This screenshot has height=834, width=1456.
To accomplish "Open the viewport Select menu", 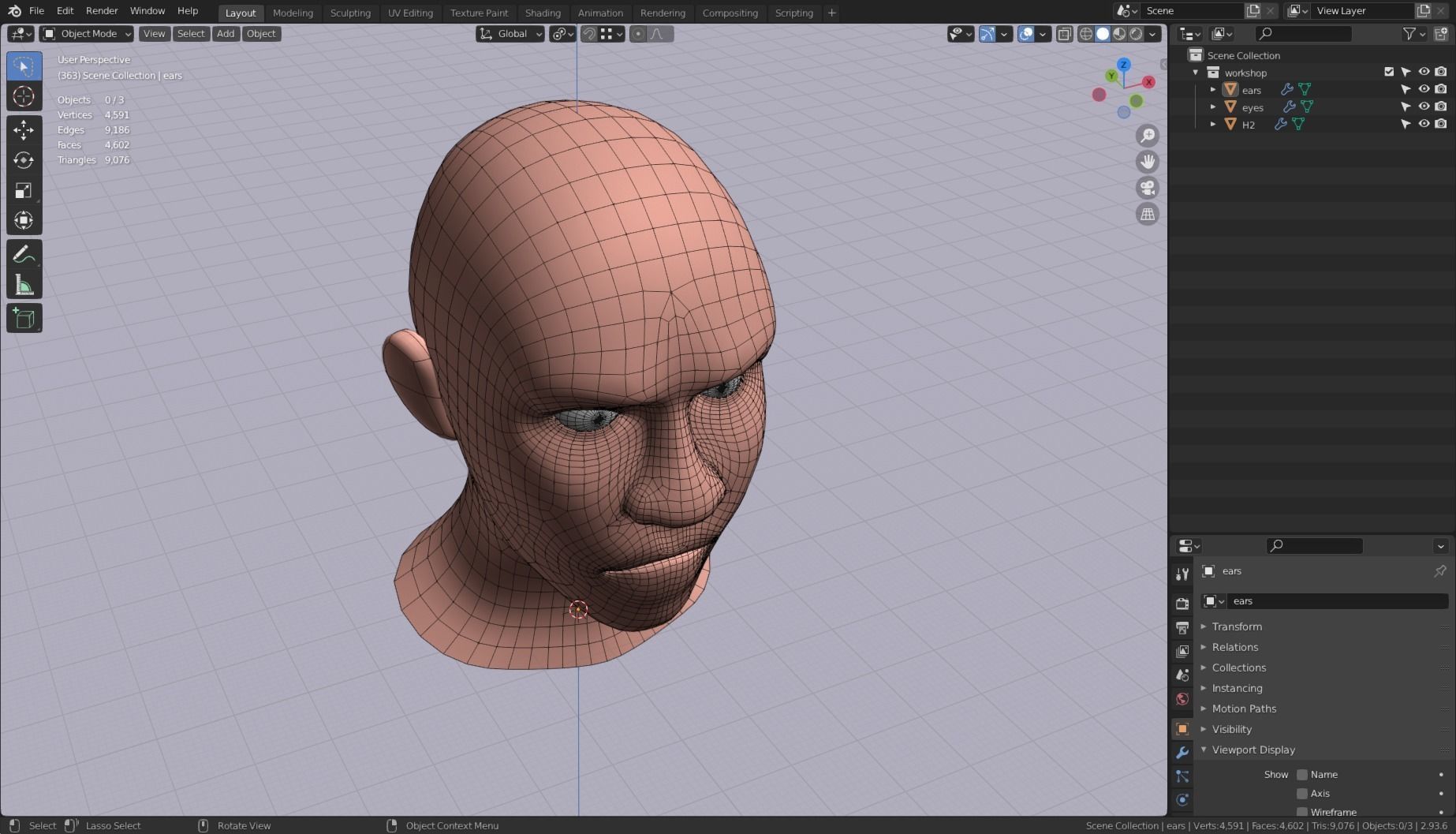I will tap(191, 34).
